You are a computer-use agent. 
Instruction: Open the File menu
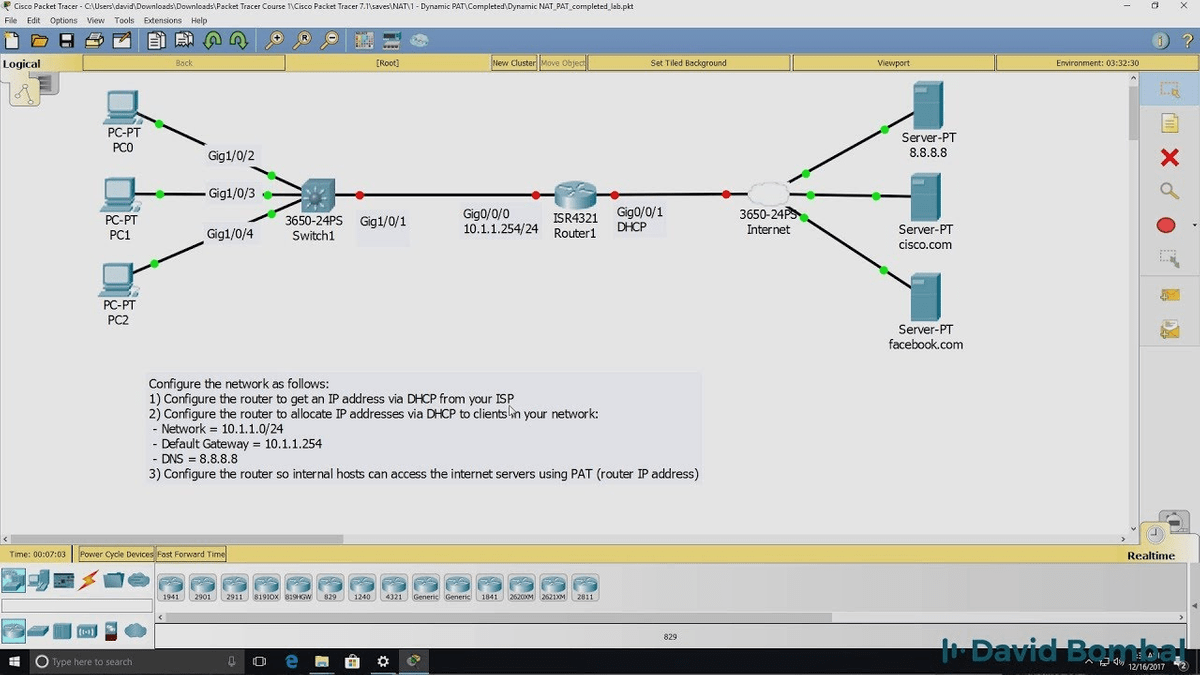point(11,20)
